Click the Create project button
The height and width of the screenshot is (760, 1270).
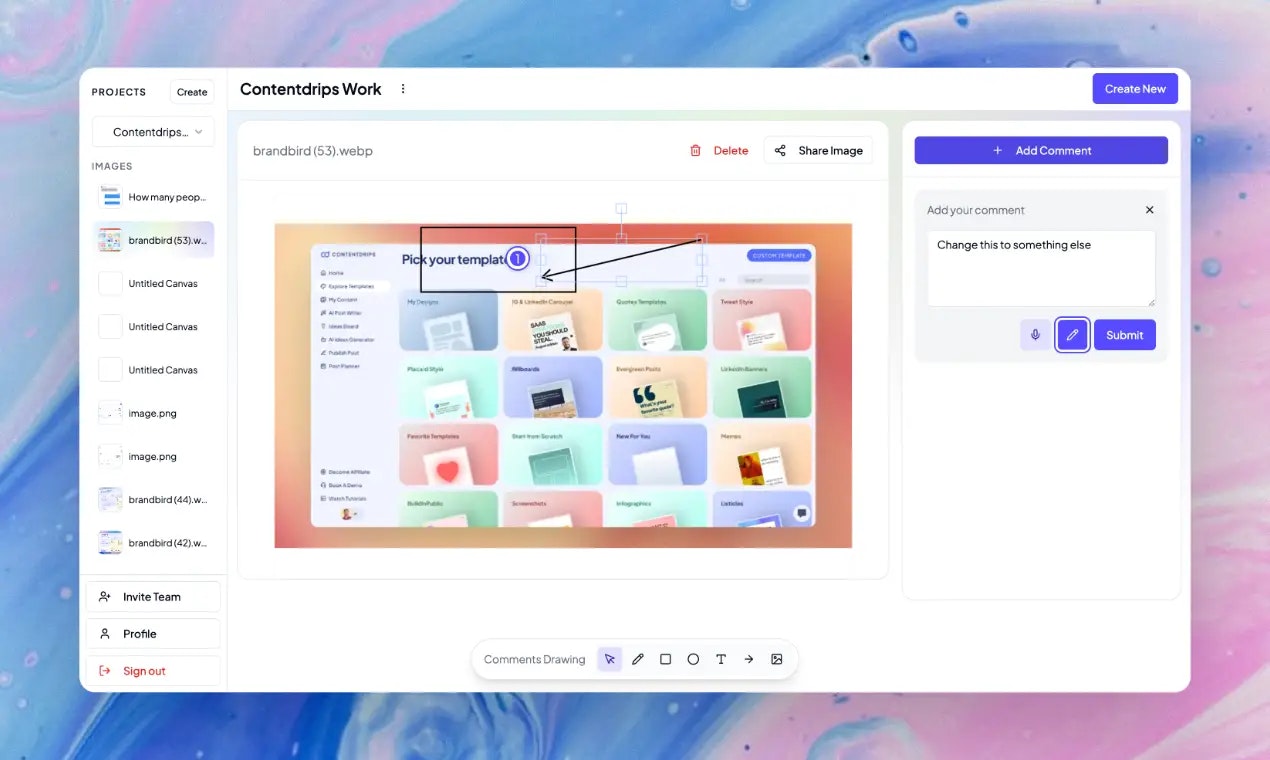click(192, 92)
